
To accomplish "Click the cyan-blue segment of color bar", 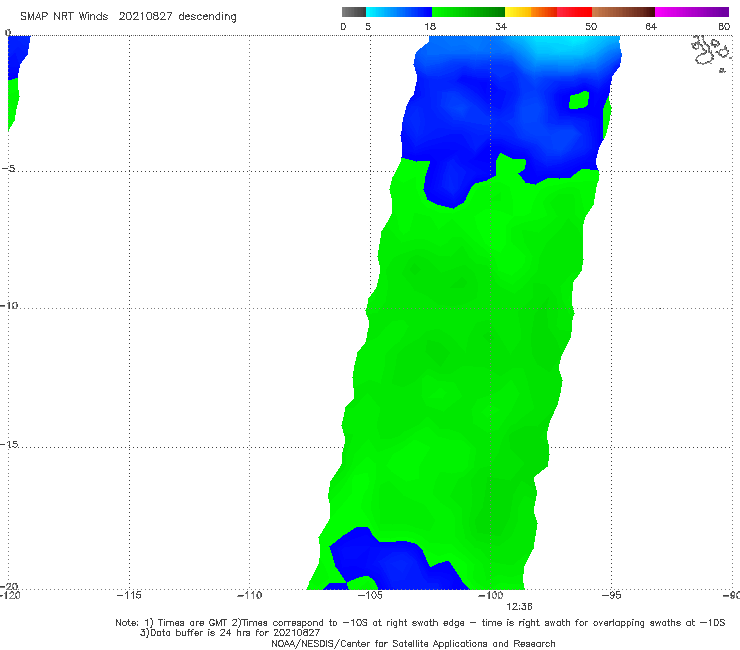I will (399, 12).
